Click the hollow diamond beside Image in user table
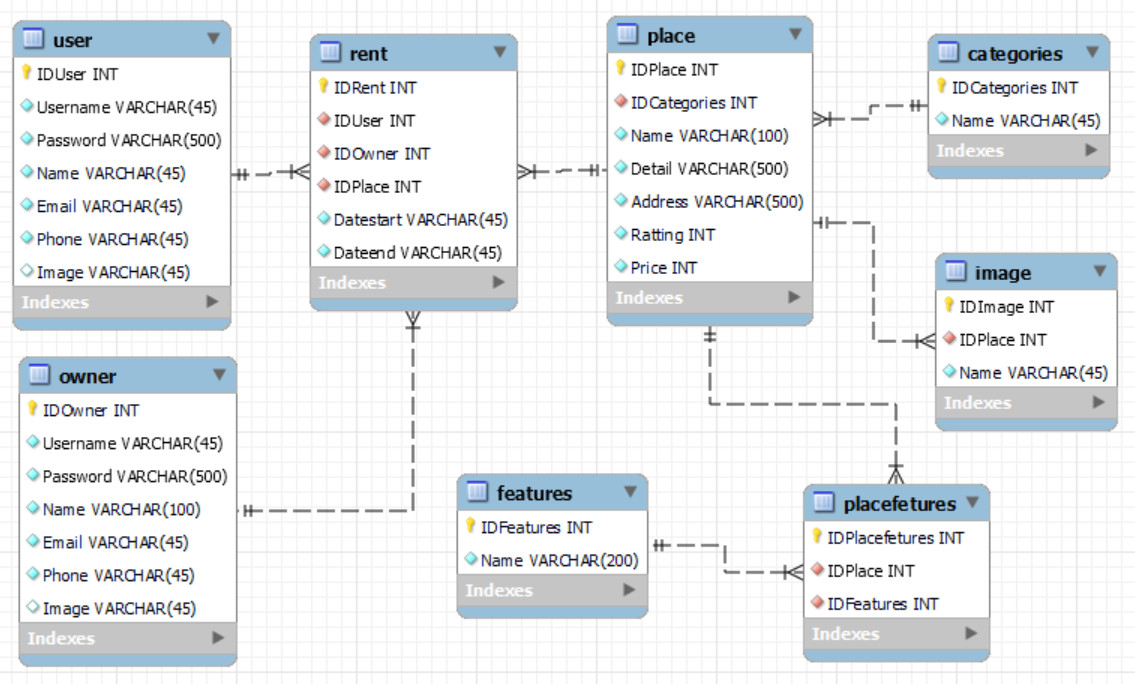The height and width of the screenshot is (684, 1135). pos(28,271)
